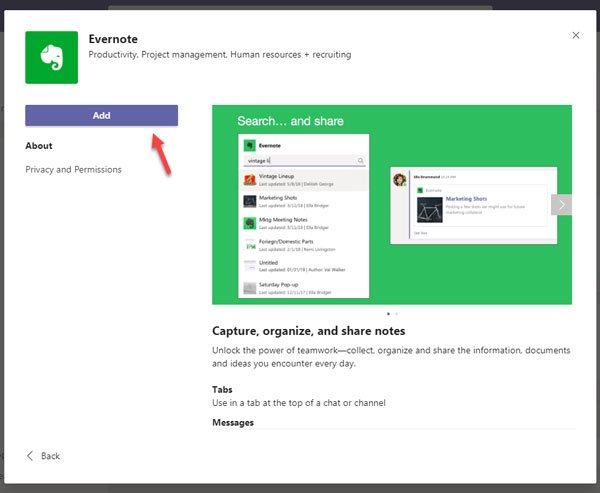
Task: Select the second carousel dot indicator
Action: [396, 314]
